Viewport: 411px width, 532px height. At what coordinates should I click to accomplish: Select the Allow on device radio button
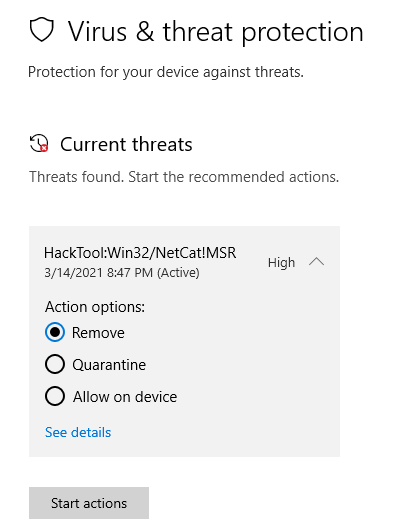(55, 396)
